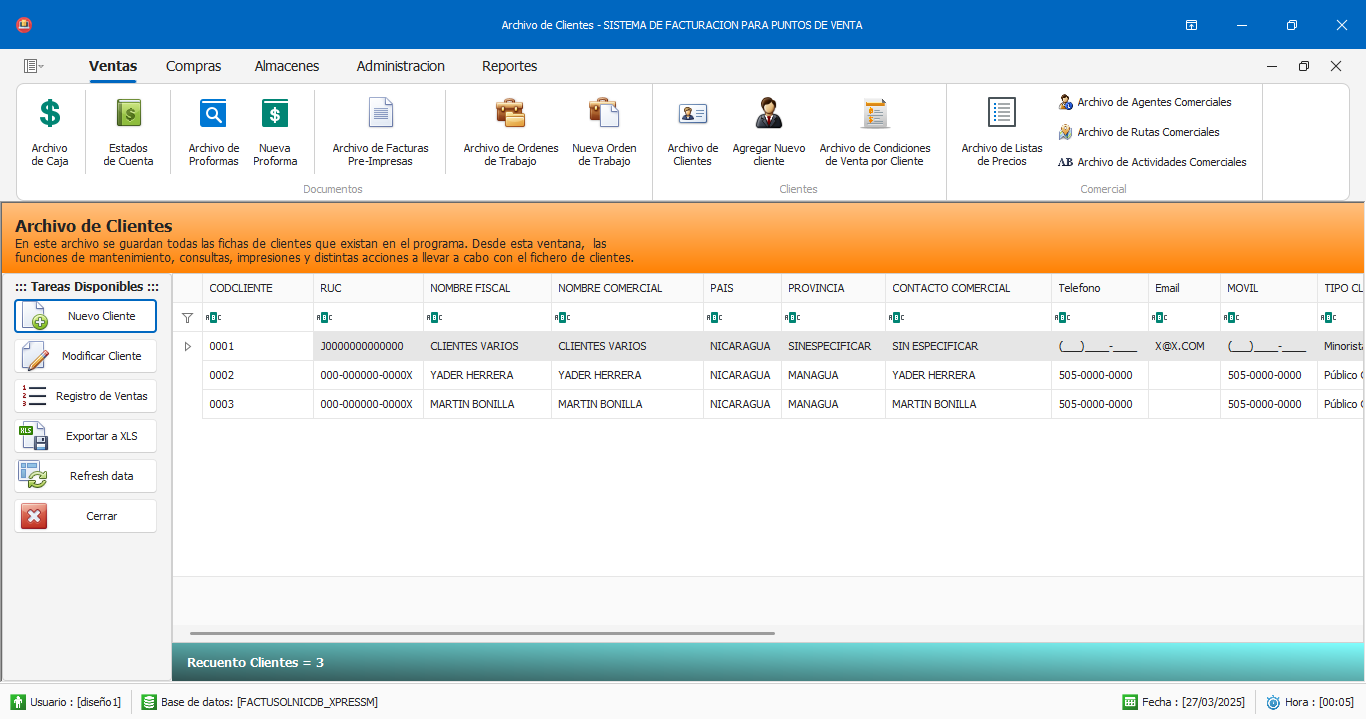Viewport: 1366px width, 719px height.
Task: Open filter operator for PROVINCIA column
Action: click(x=792, y=318)
